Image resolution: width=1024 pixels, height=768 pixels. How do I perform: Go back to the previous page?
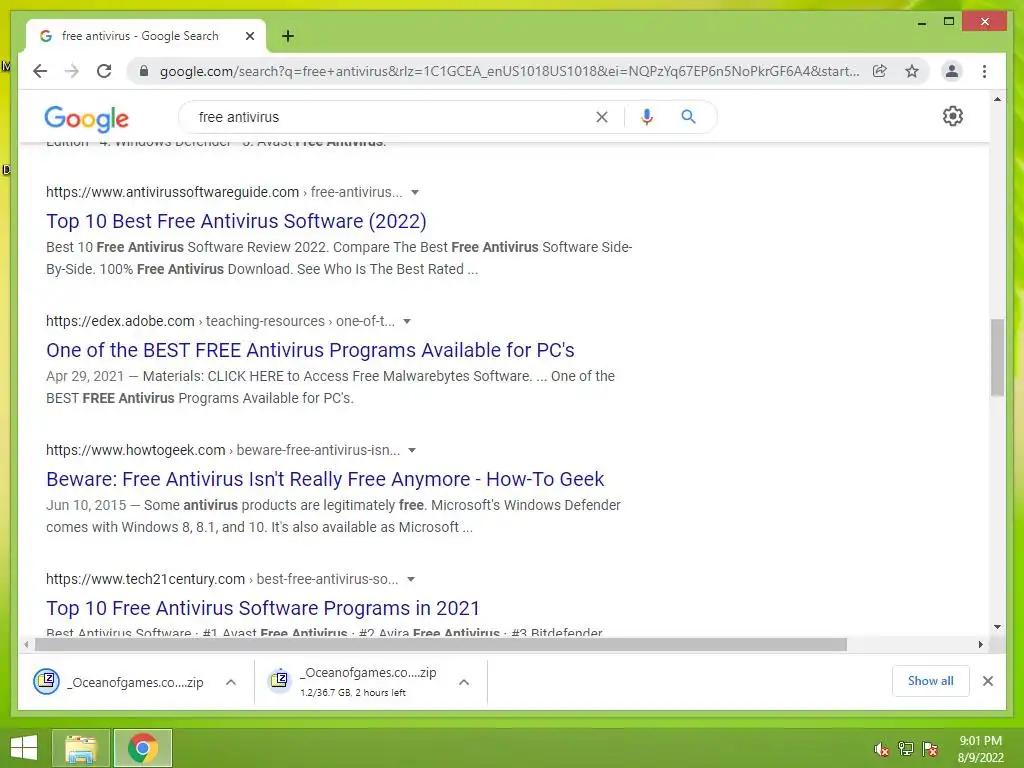[40, 71]
